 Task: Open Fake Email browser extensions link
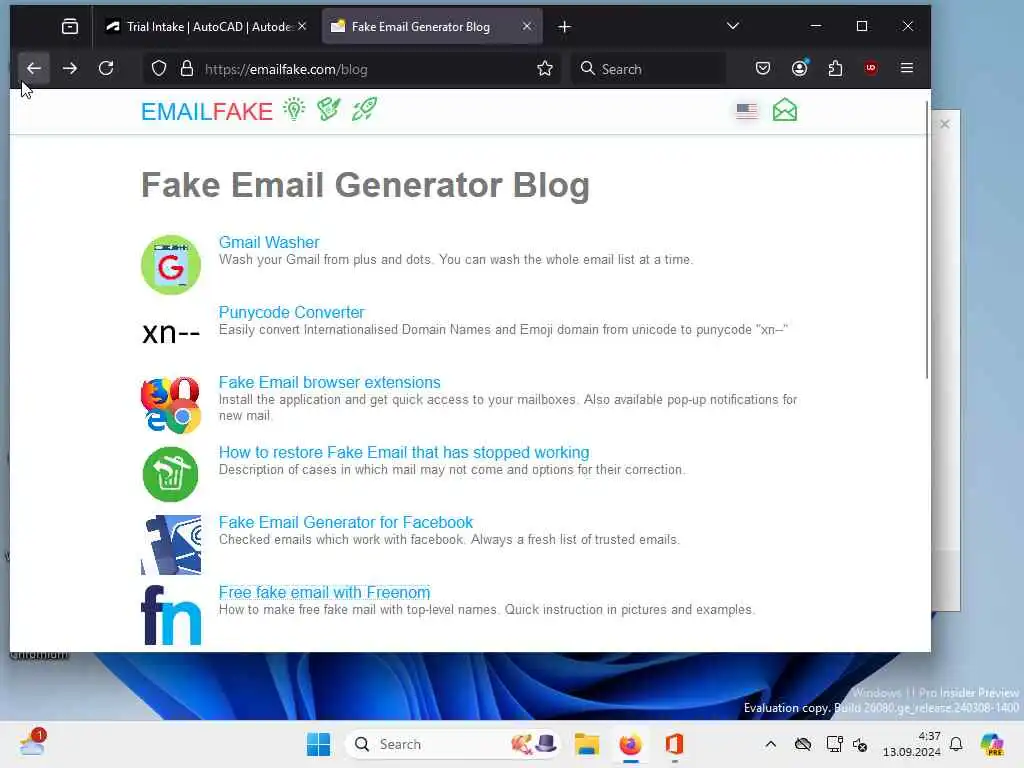(x=329, y=382)
